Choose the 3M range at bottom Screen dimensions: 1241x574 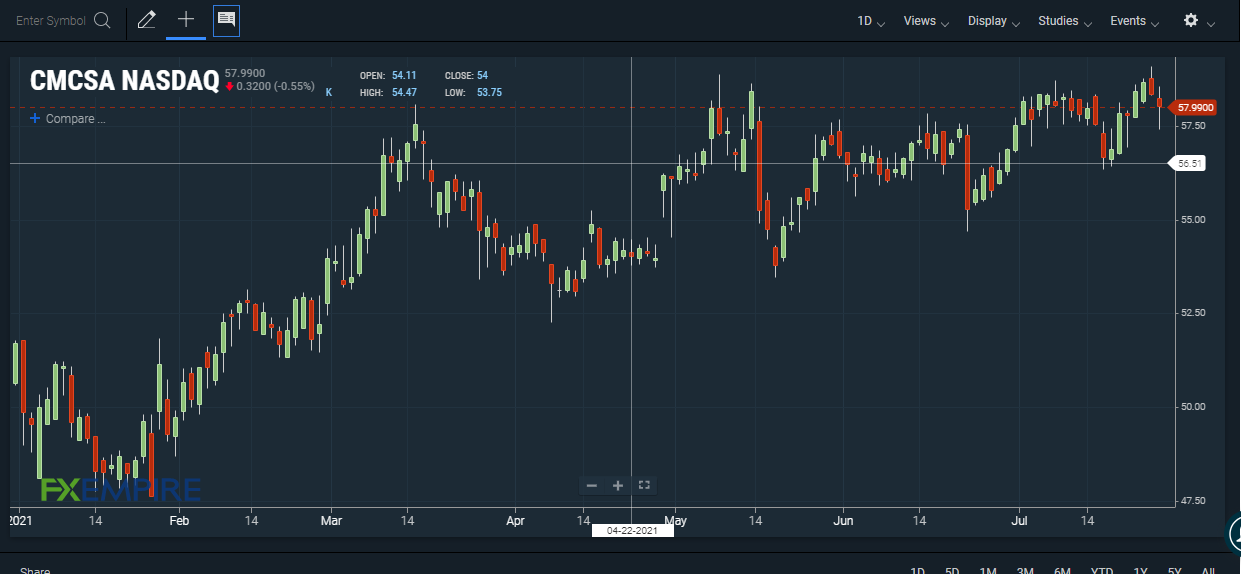point(1025,571)
